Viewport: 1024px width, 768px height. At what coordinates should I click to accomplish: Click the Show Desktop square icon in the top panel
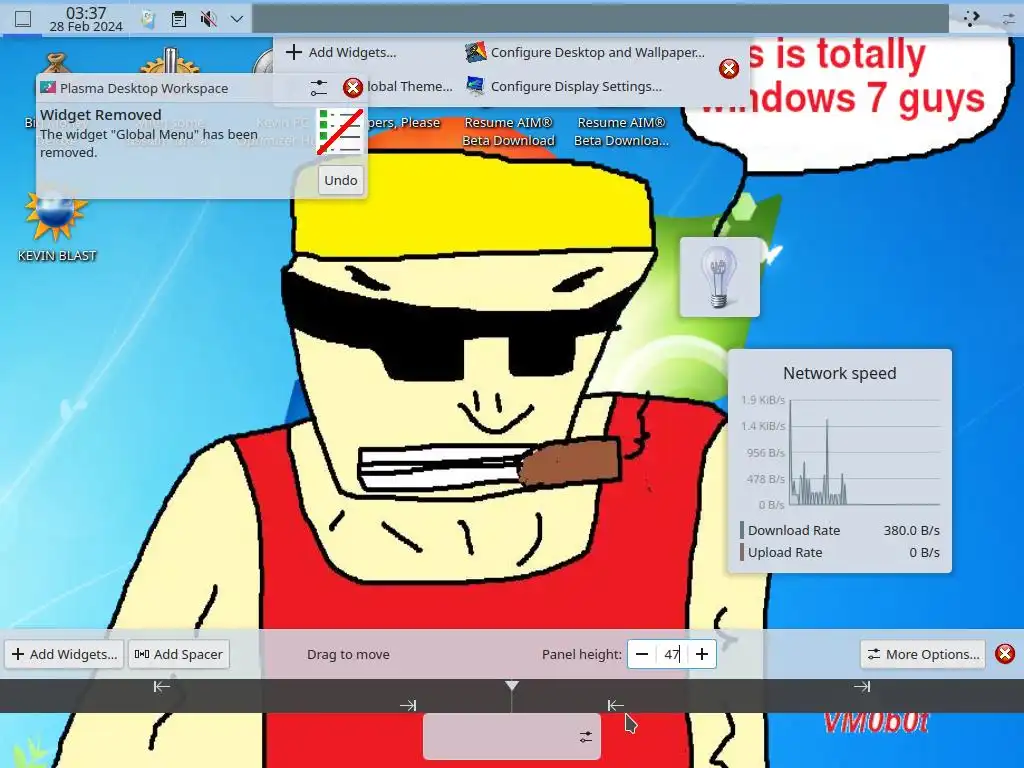click(x=23, y=19)
